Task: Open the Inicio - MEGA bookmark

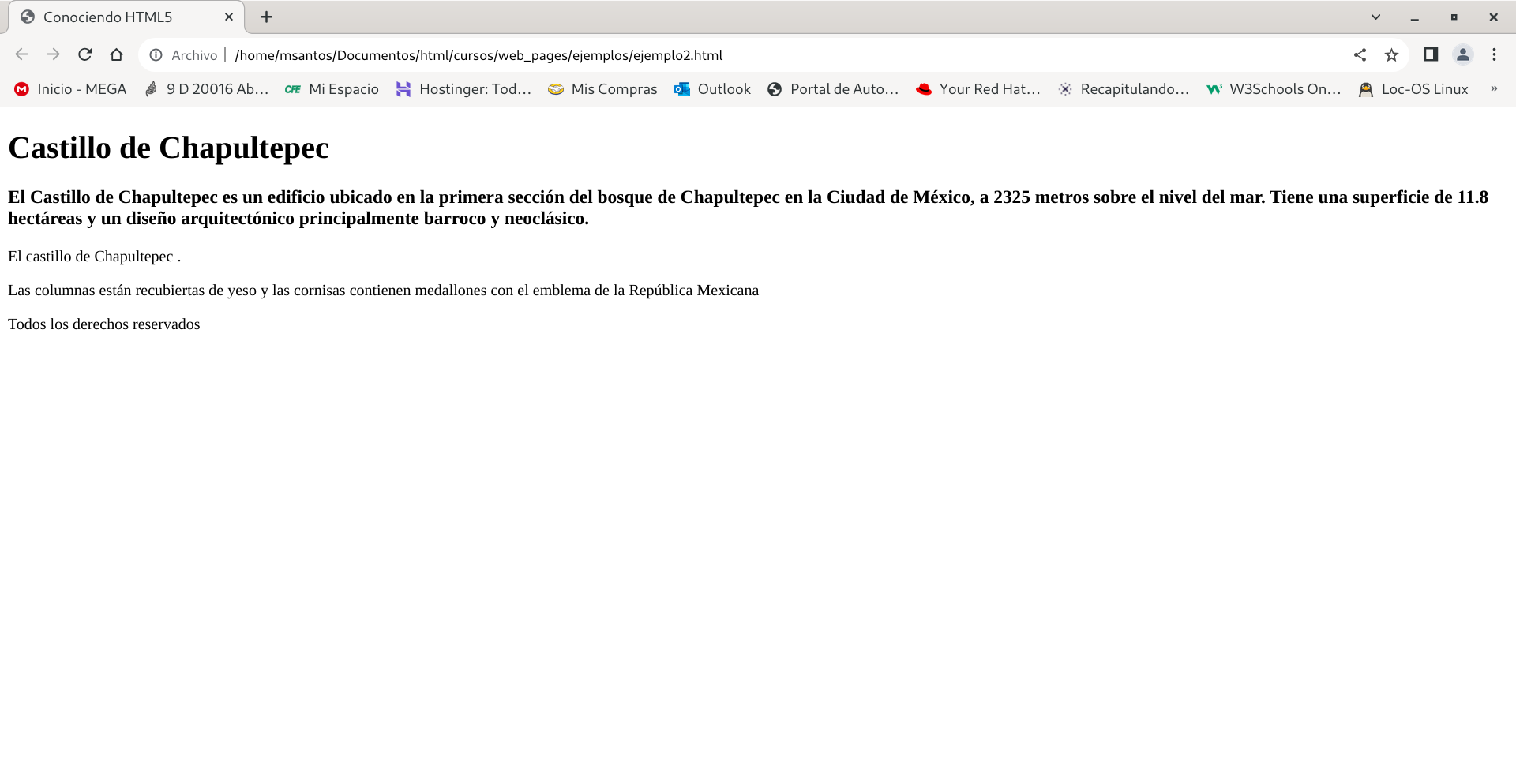Action: (x=71, y=89)
